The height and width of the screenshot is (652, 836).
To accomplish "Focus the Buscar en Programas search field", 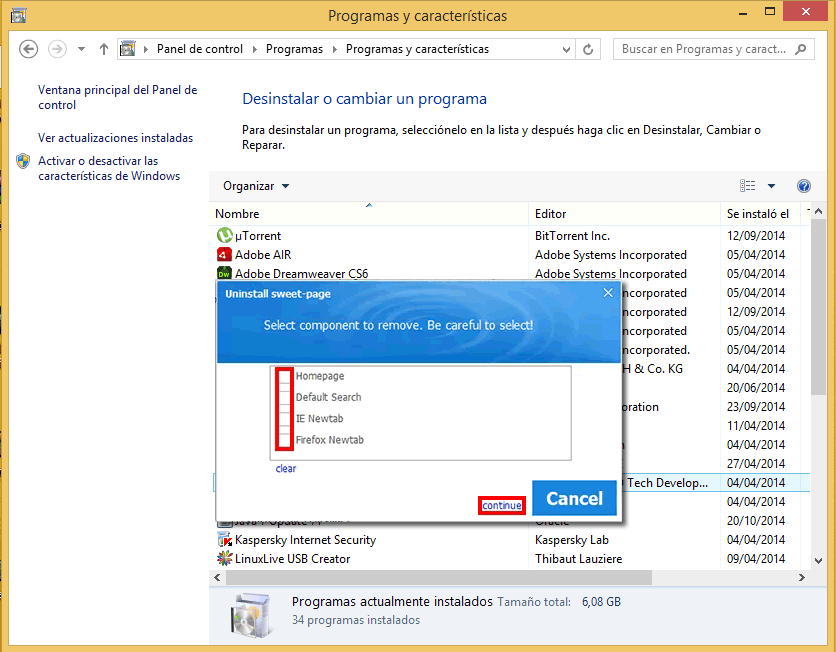I will 713,49.
